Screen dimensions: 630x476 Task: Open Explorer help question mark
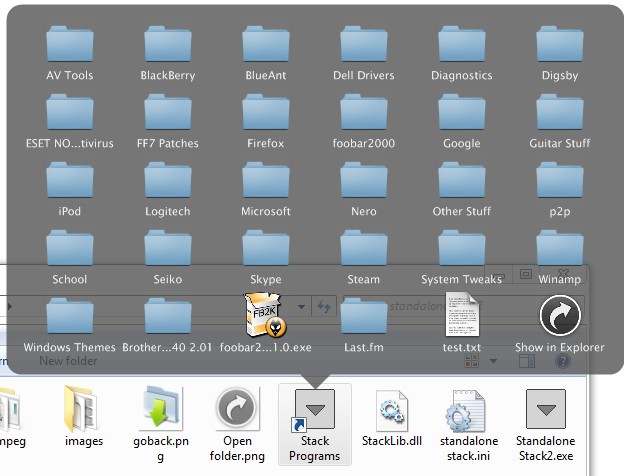(563, 361)
